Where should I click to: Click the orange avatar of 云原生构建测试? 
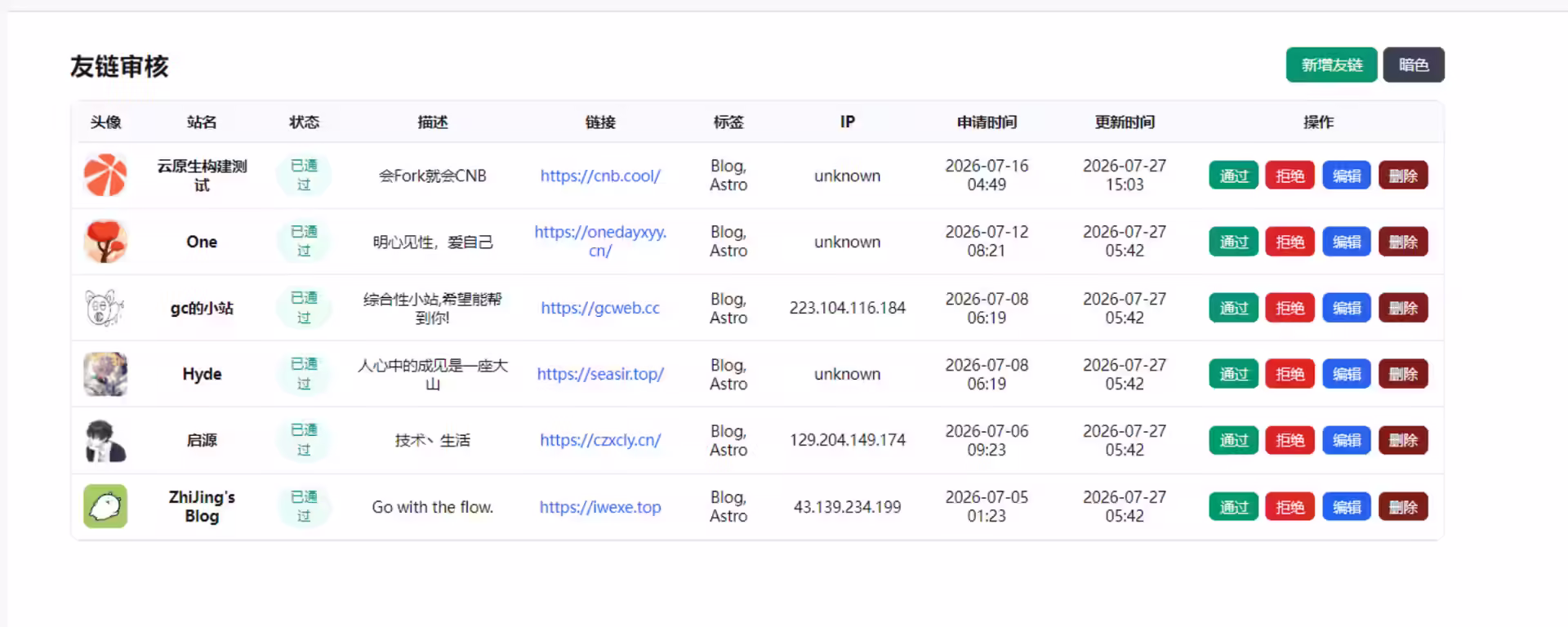point(105,176)
